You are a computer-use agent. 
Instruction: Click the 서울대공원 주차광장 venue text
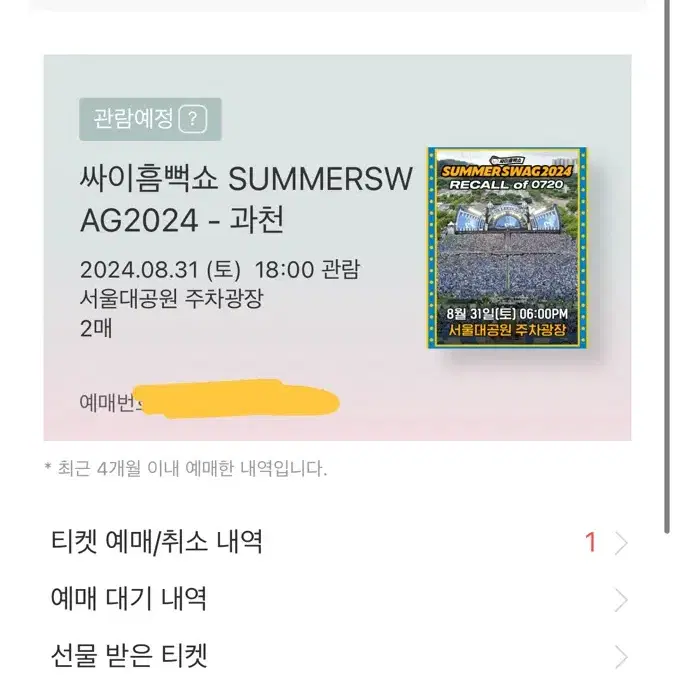point(171,298)
